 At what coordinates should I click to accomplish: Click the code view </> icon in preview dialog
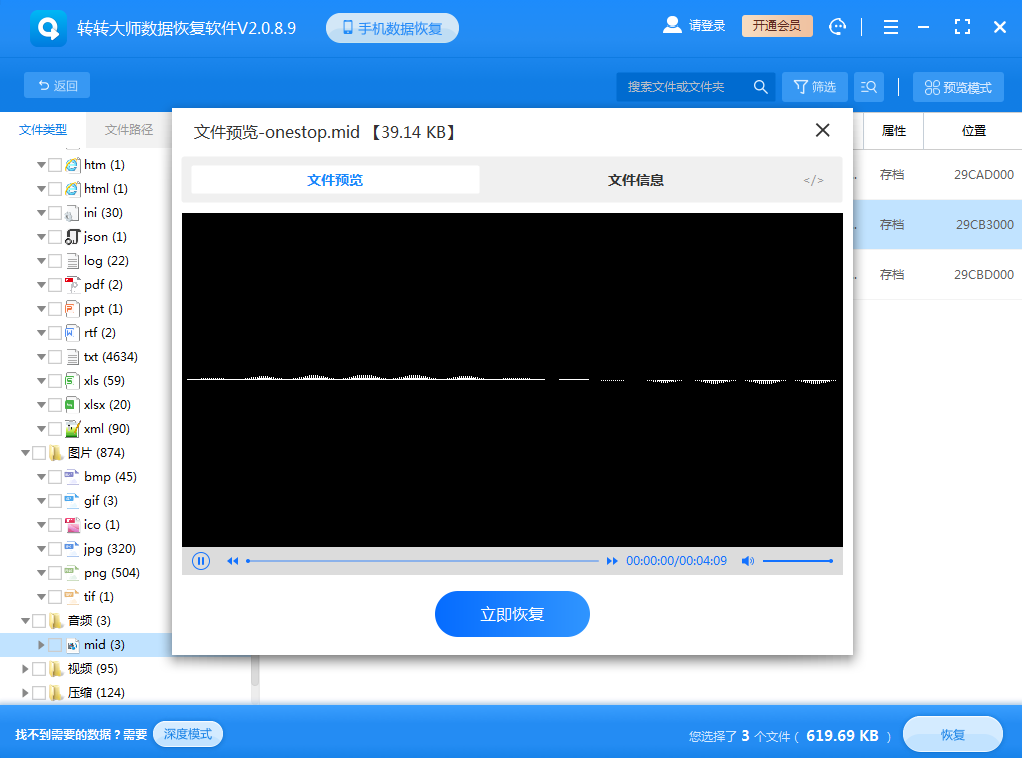(813, 180)
